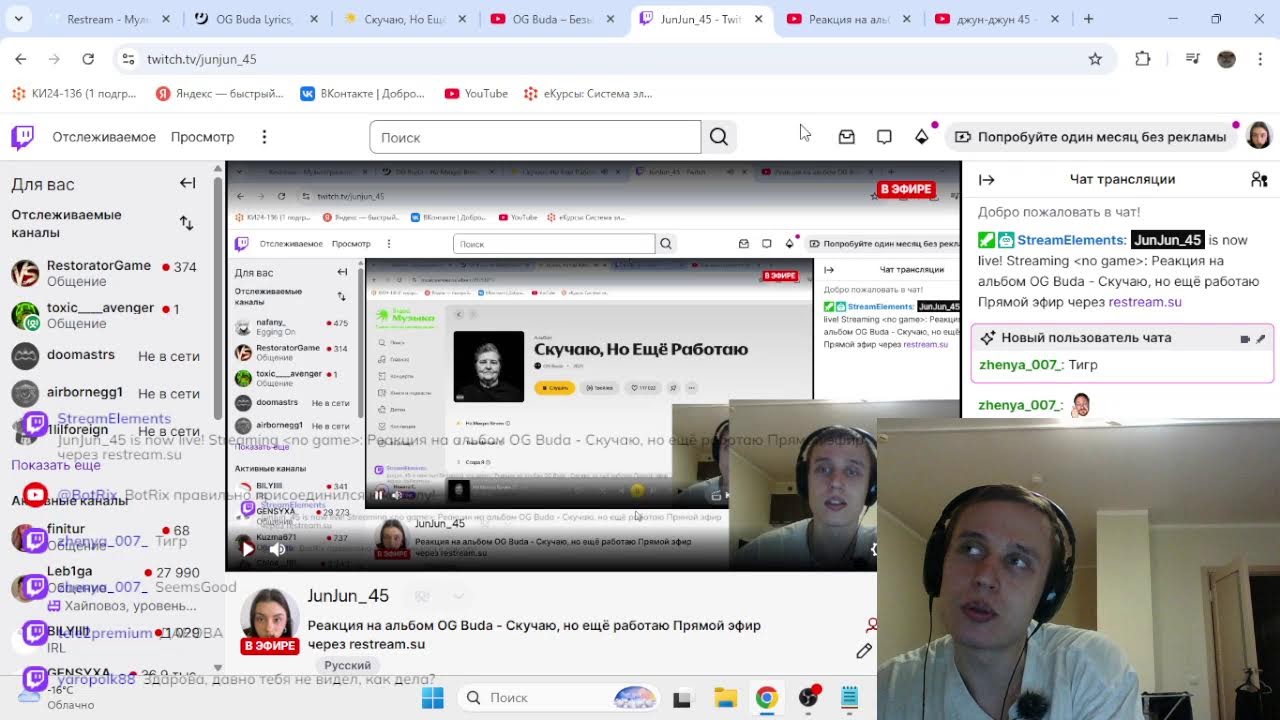Open 'ВКонтакте' bookmark

(x=362, y=94)
